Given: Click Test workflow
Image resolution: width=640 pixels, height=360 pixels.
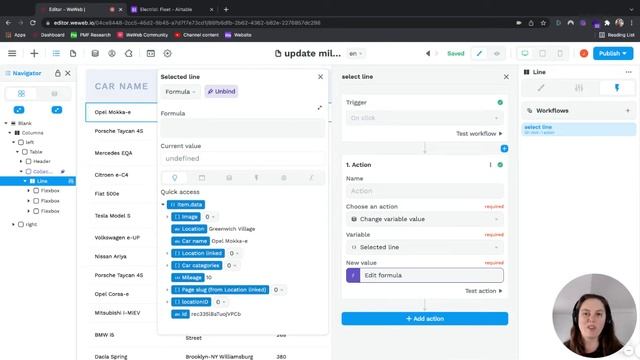Looking at the screenshot, I should (479, 133).
